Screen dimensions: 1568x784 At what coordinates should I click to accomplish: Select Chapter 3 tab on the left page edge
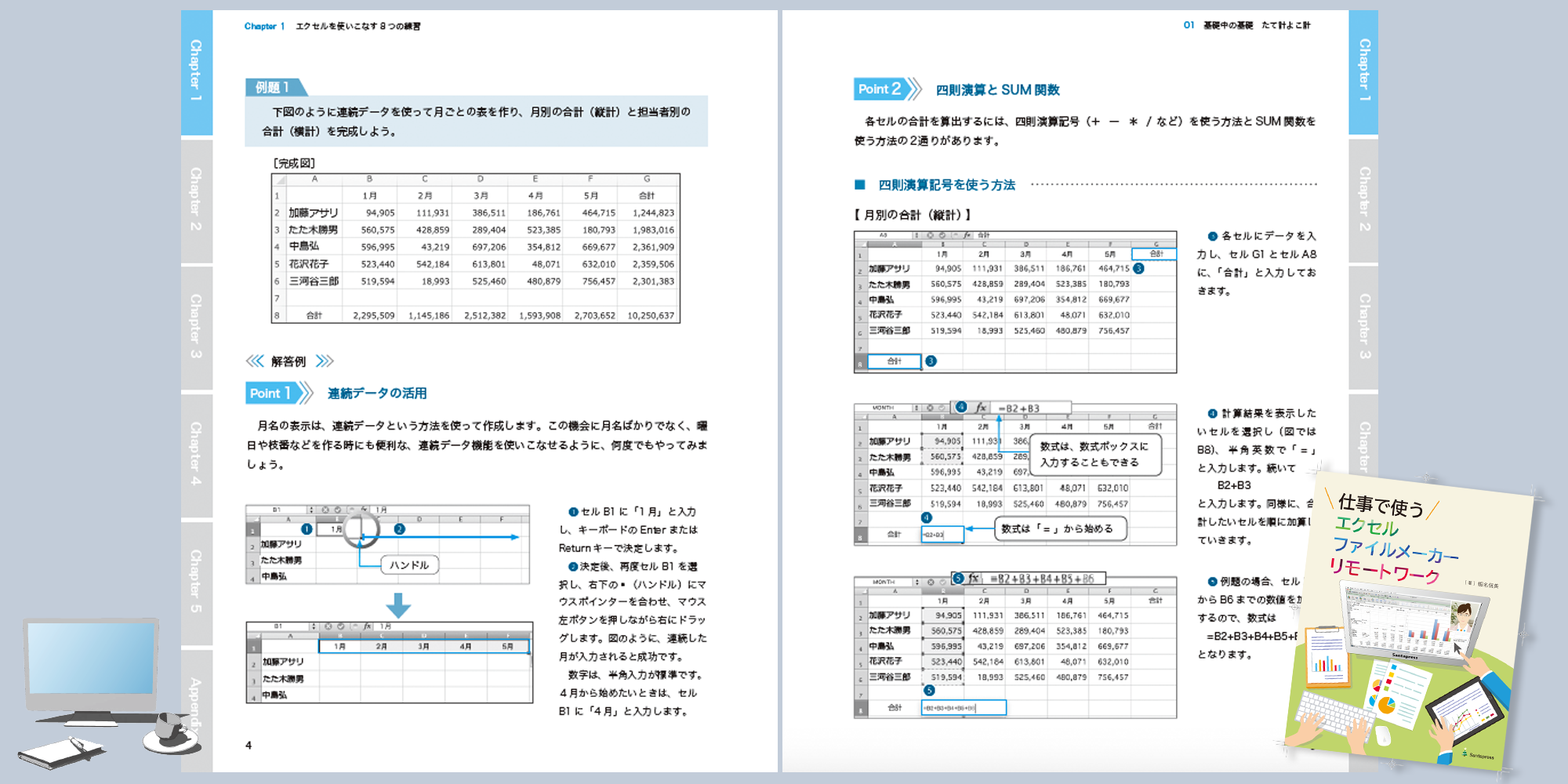pos(196,327)
